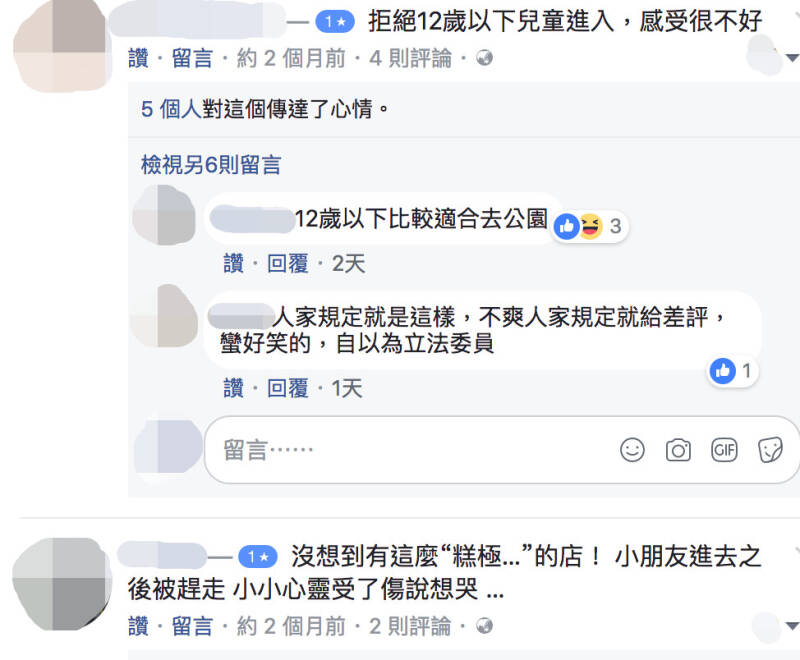Expand 檢視另6則留言 to view more comments

coord(211,165)
